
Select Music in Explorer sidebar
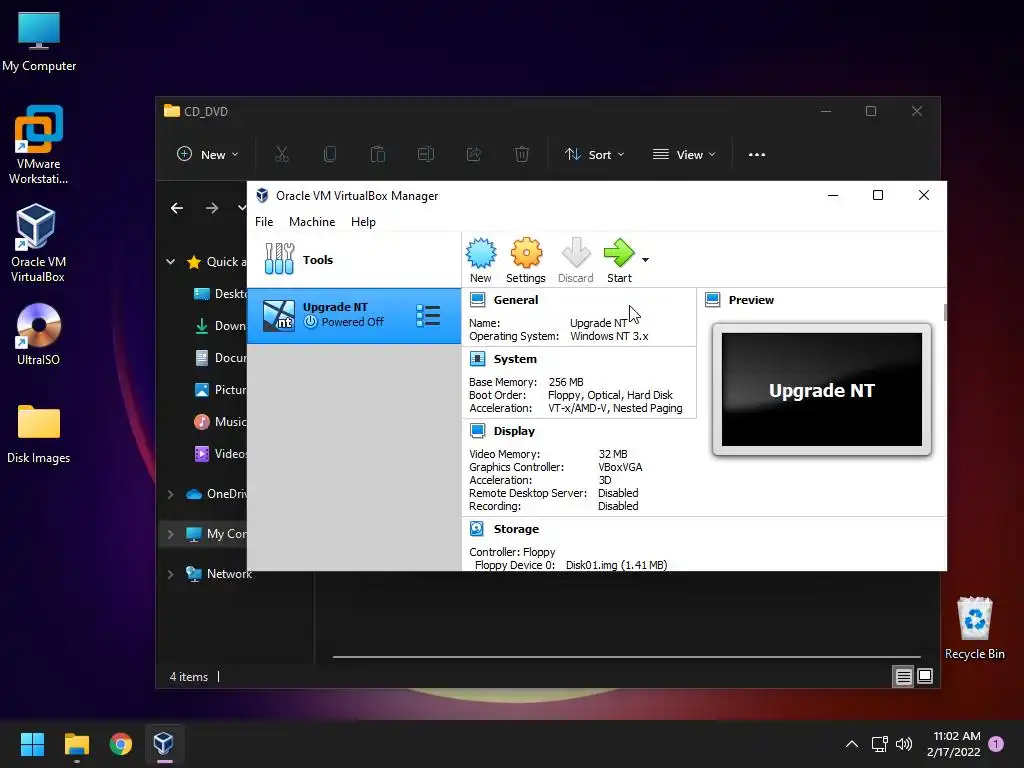(221, 422)
